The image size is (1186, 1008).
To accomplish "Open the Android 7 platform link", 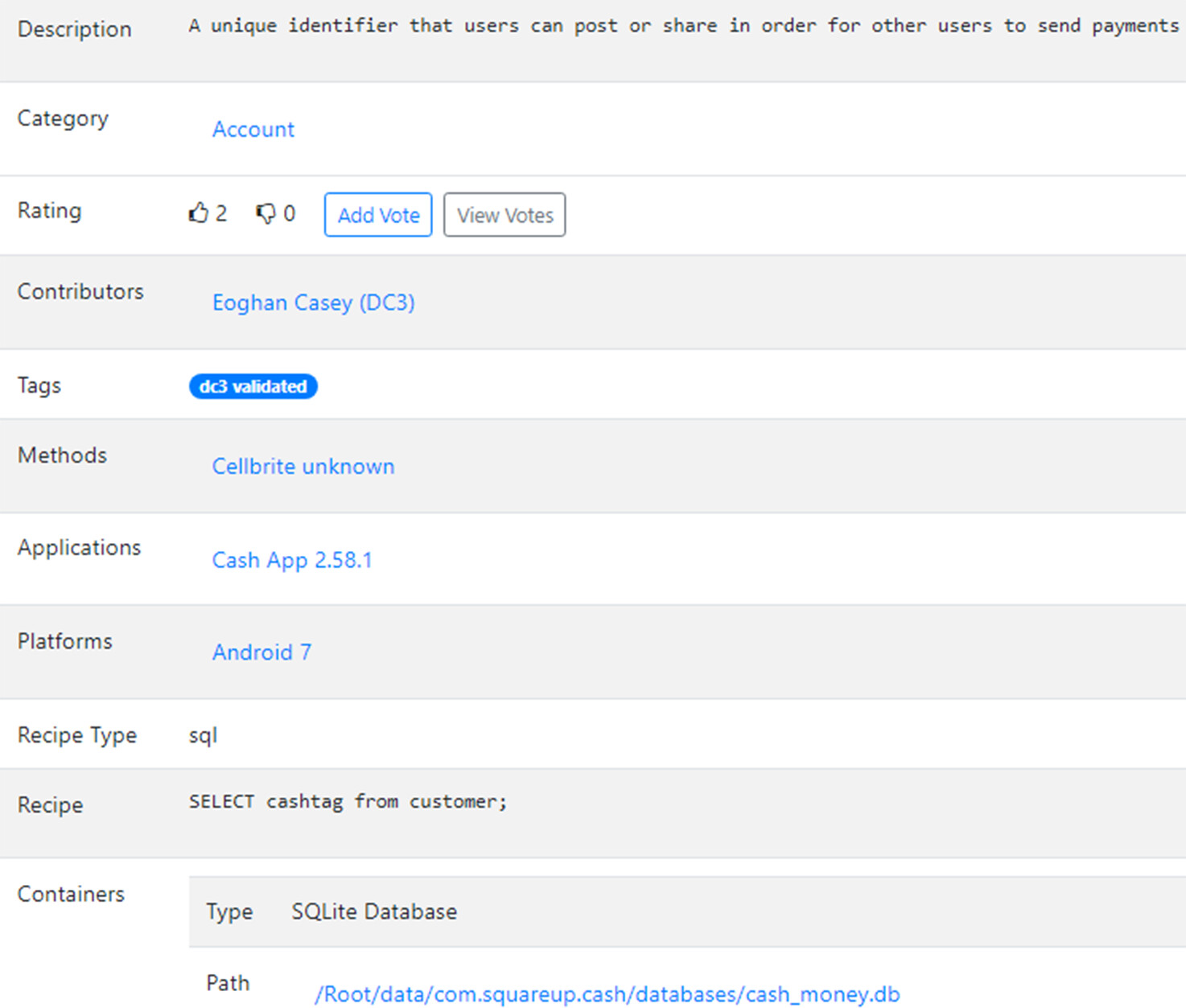I will pyautogui.click(x=261, y=652).
